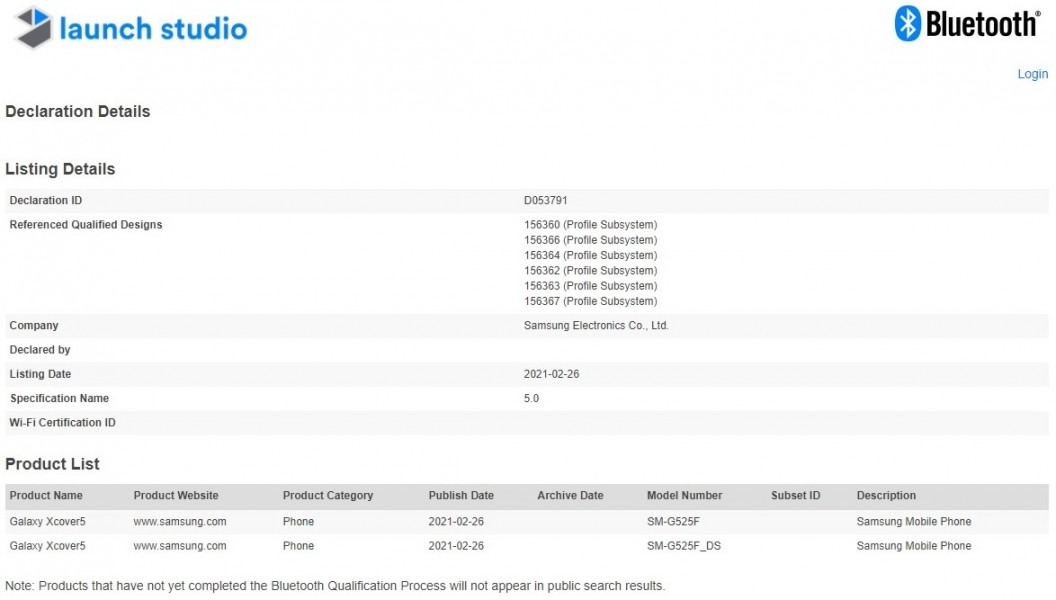Click model number SM-G525F
Image resolution: width=1056 pixels, height=600 pixels.
(673, 522)
